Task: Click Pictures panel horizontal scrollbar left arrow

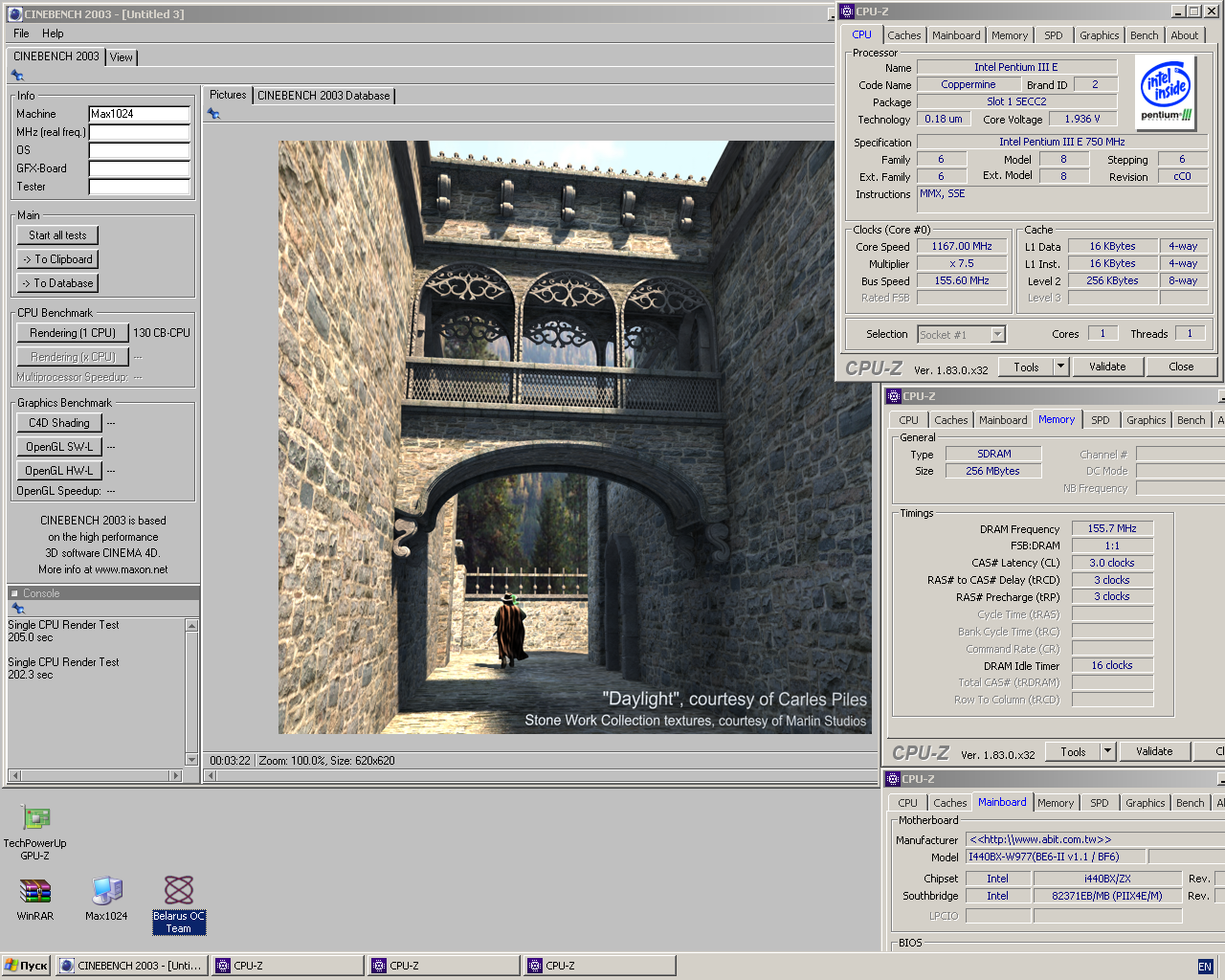Action: click(x=211, y=775)
